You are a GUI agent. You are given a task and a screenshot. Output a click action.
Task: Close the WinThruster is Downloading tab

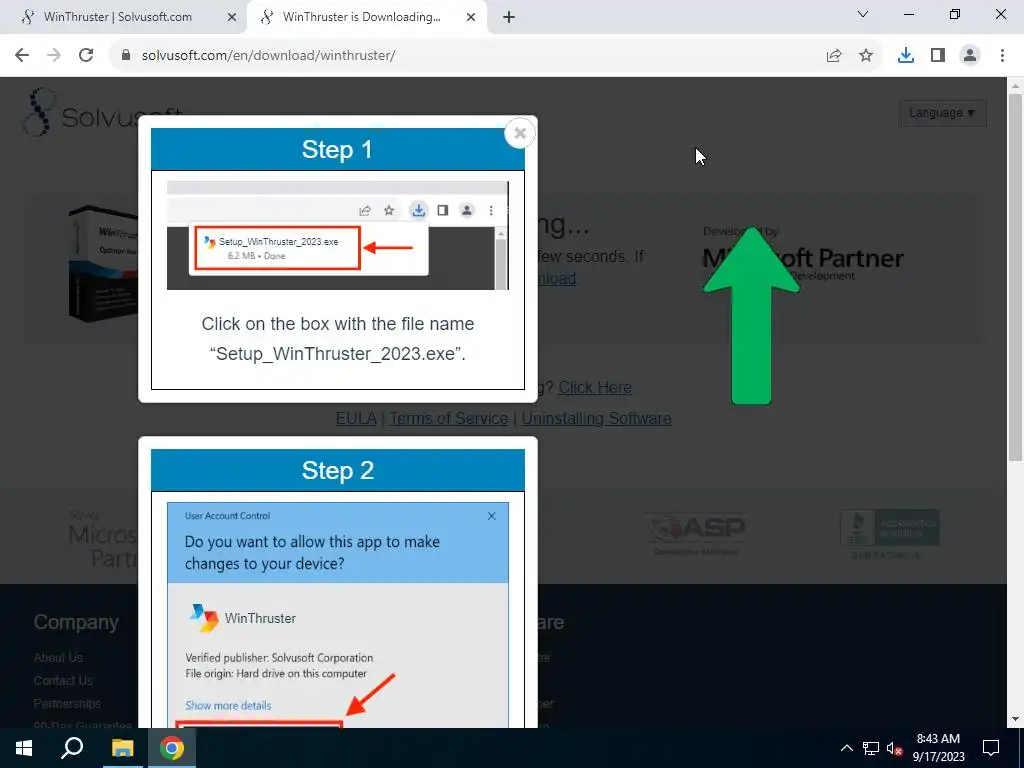[471, 18]
